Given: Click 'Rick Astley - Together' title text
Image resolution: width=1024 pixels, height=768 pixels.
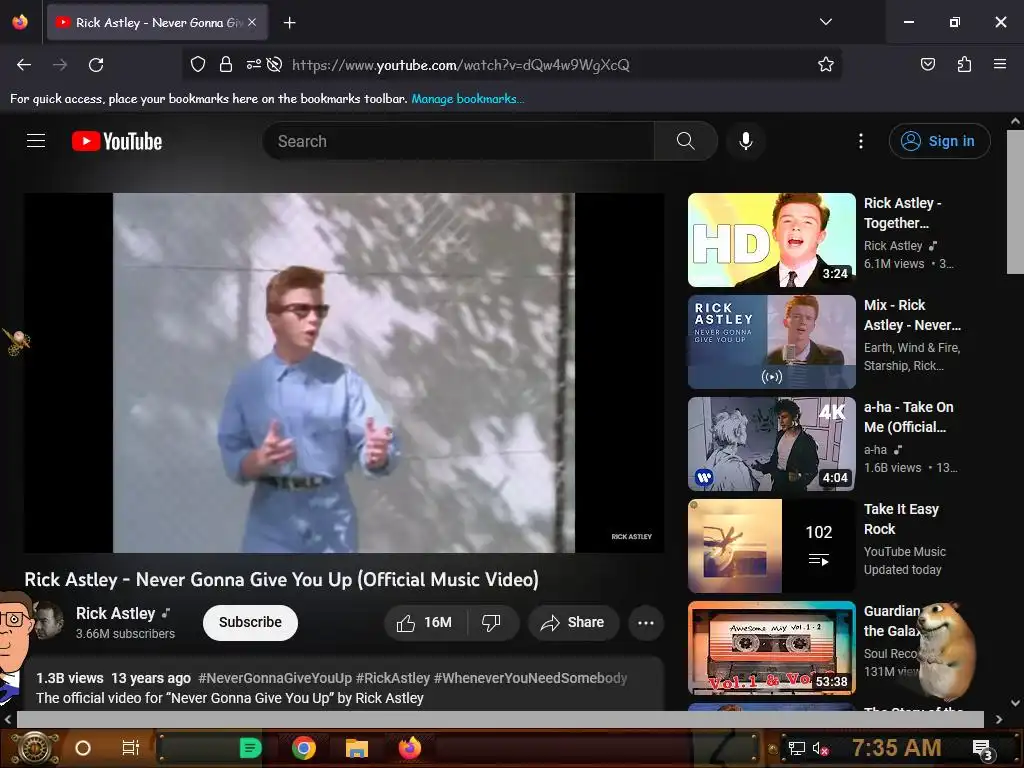Looking at the screenshot, I should [x=903, y=213].
